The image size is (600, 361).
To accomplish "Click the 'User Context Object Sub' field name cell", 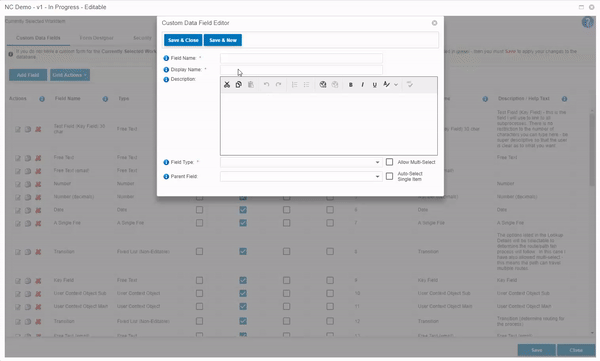I will coord(80,293).
